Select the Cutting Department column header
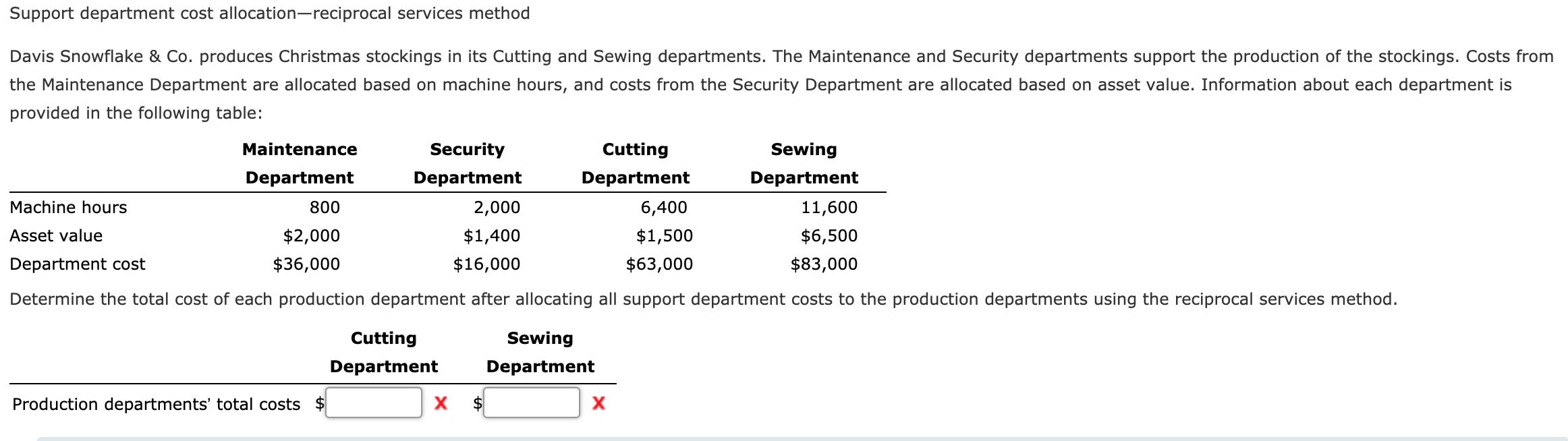Screen dimensions: 1568x441 (x=634, y=163)
